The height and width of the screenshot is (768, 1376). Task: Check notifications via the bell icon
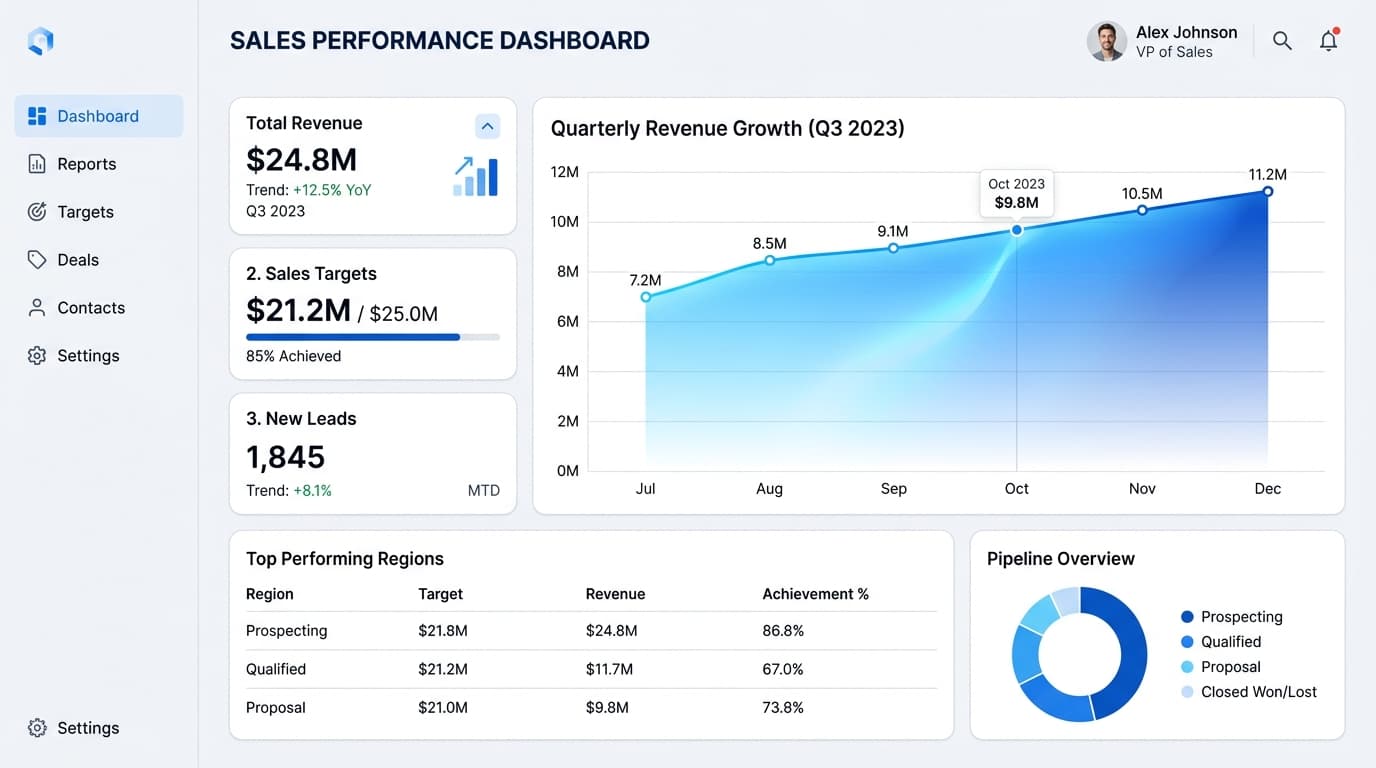[x=1329, y=40]
